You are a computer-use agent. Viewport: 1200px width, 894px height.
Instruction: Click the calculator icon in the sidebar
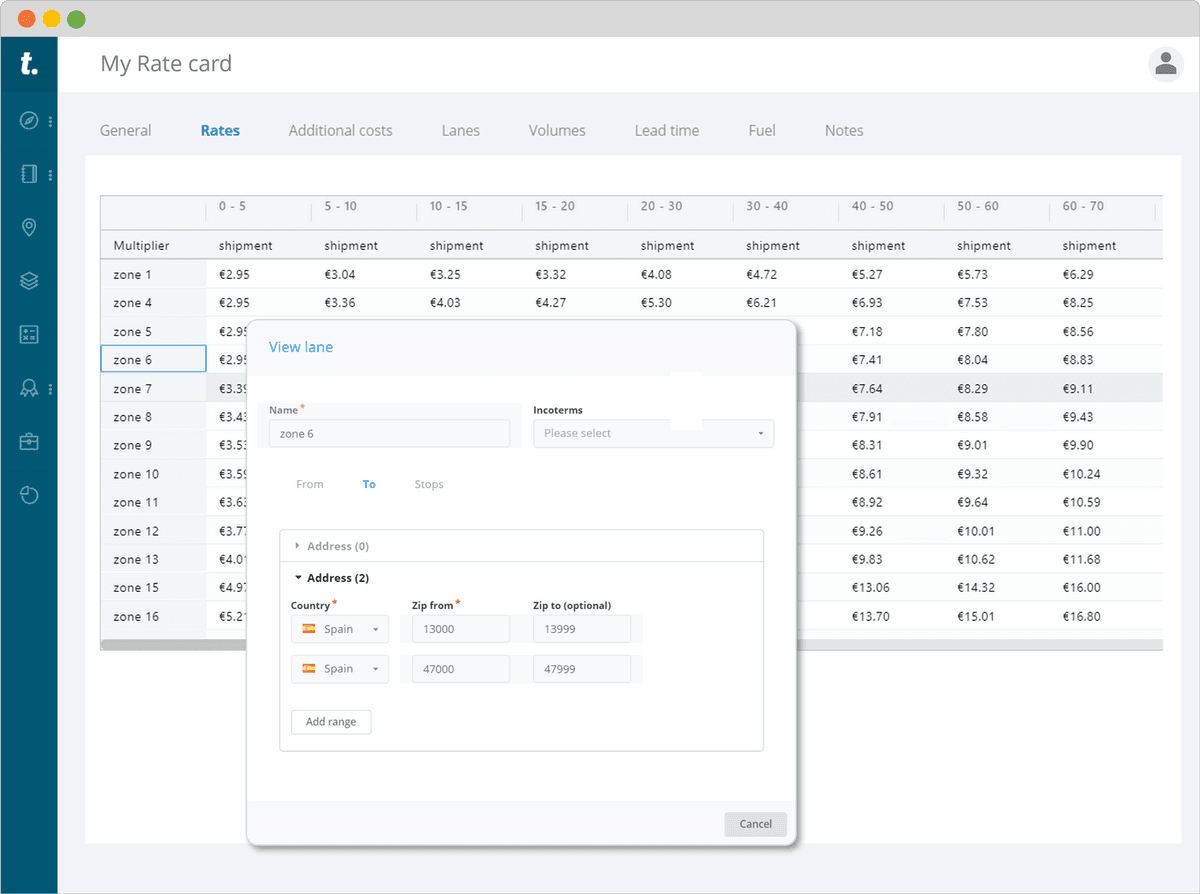pos(29,335)
